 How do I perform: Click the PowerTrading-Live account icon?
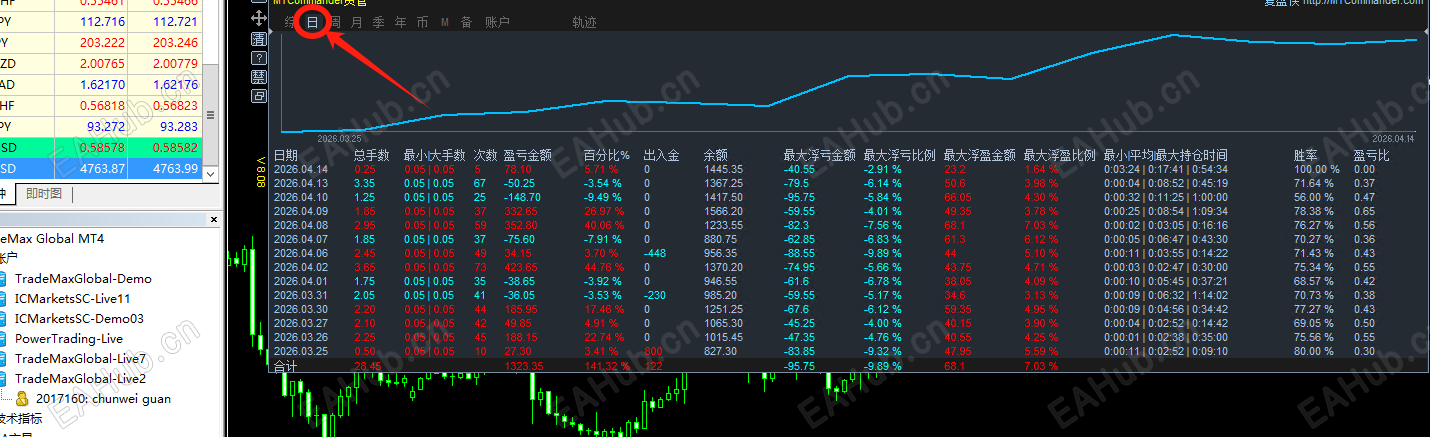pos(5,338)
